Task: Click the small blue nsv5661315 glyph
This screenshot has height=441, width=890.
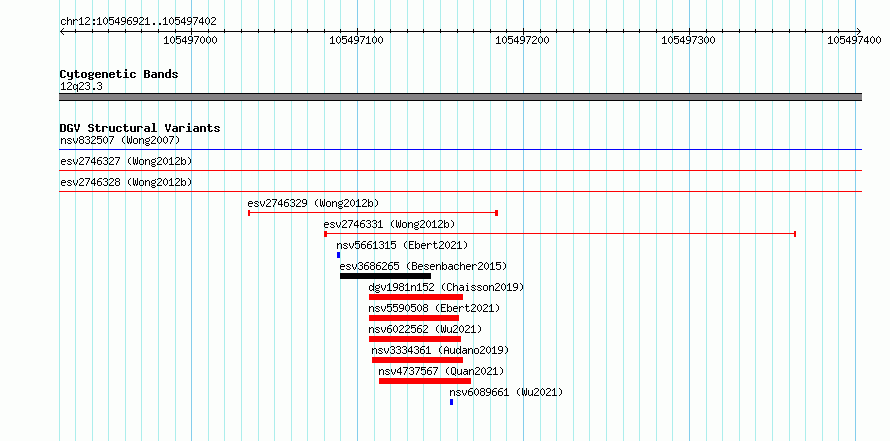Action: pos(339,255)
